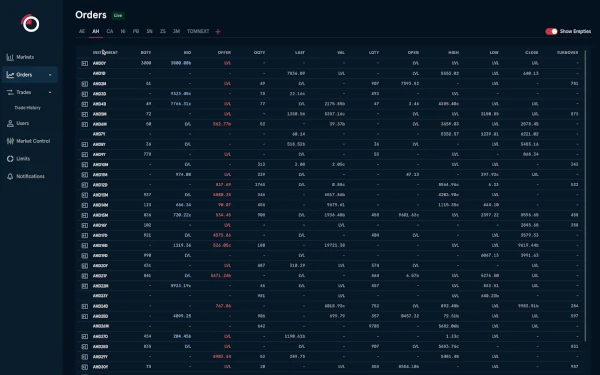The width and height of the screenshot is (600, 375).
Task: Click the row icon beside AH24D
Action: coord(85,306)
